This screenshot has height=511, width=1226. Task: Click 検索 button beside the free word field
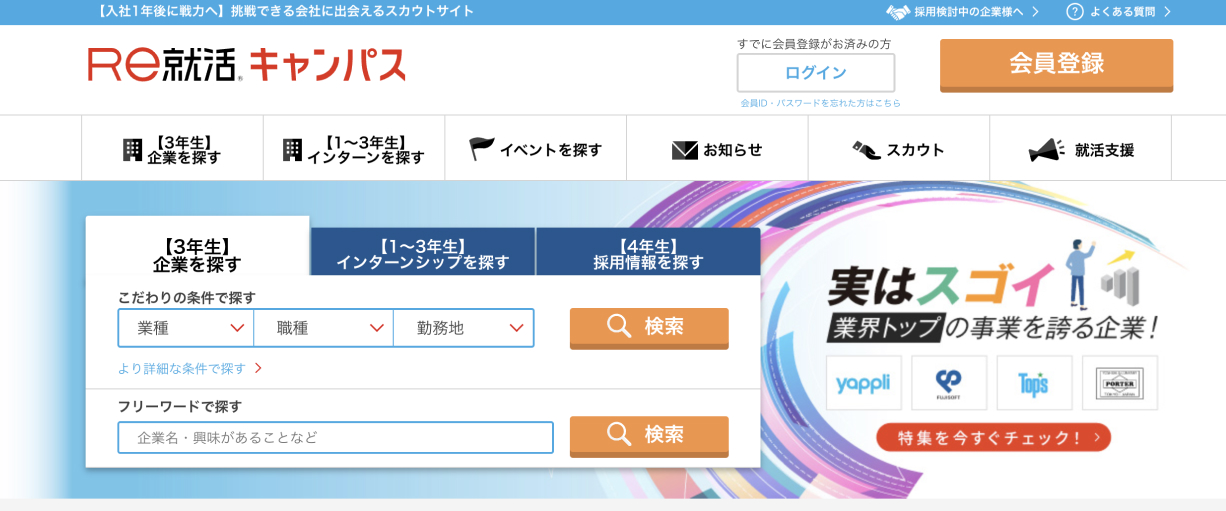649,436
